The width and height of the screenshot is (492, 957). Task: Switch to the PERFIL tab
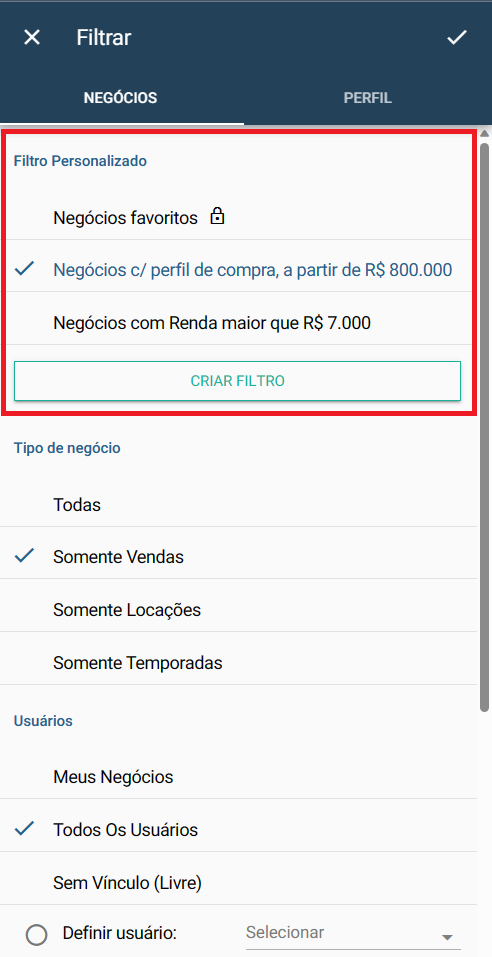tap(367, 98)
